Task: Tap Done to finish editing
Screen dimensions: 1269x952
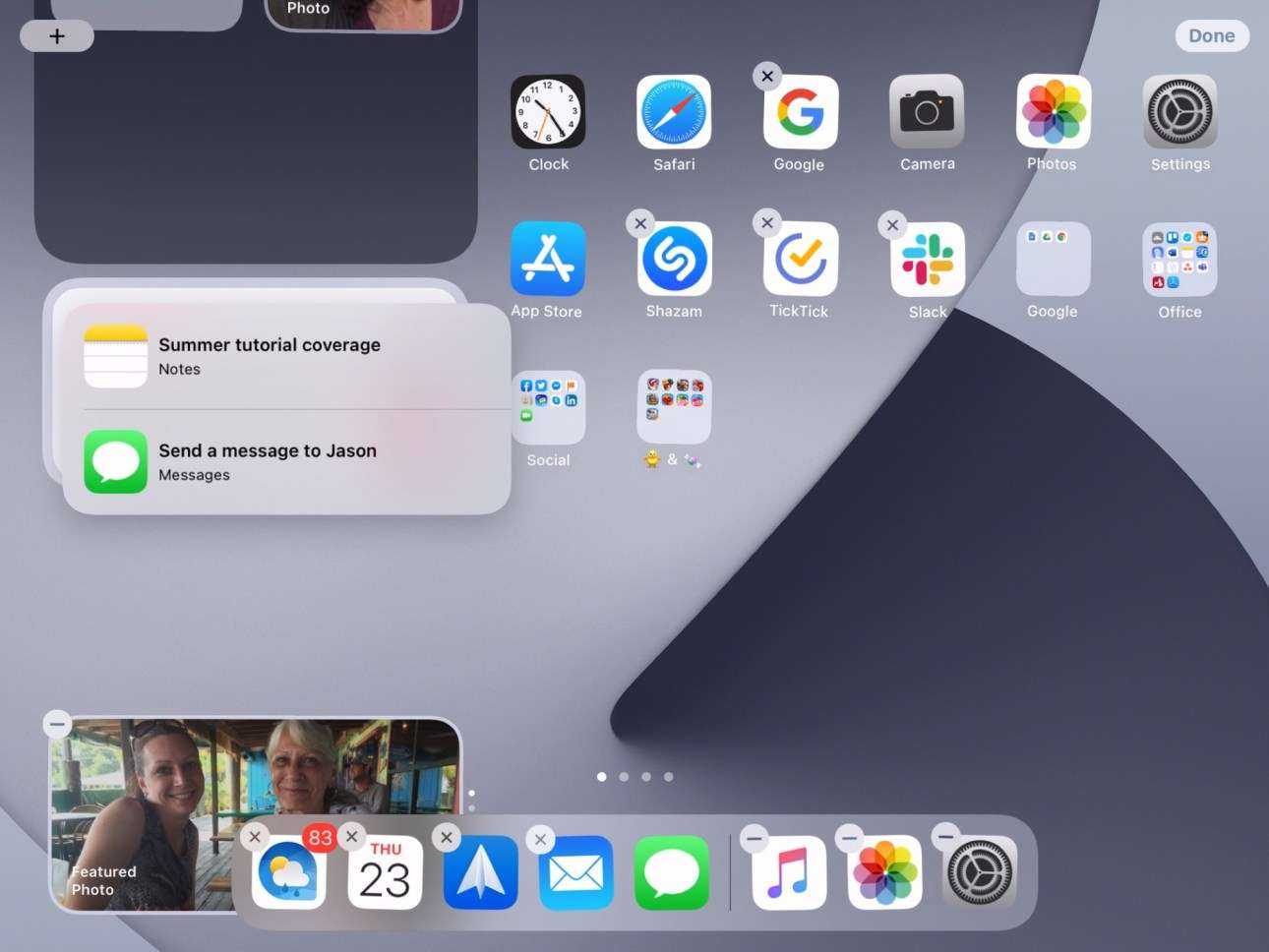Action: [x=1211, y=36]
